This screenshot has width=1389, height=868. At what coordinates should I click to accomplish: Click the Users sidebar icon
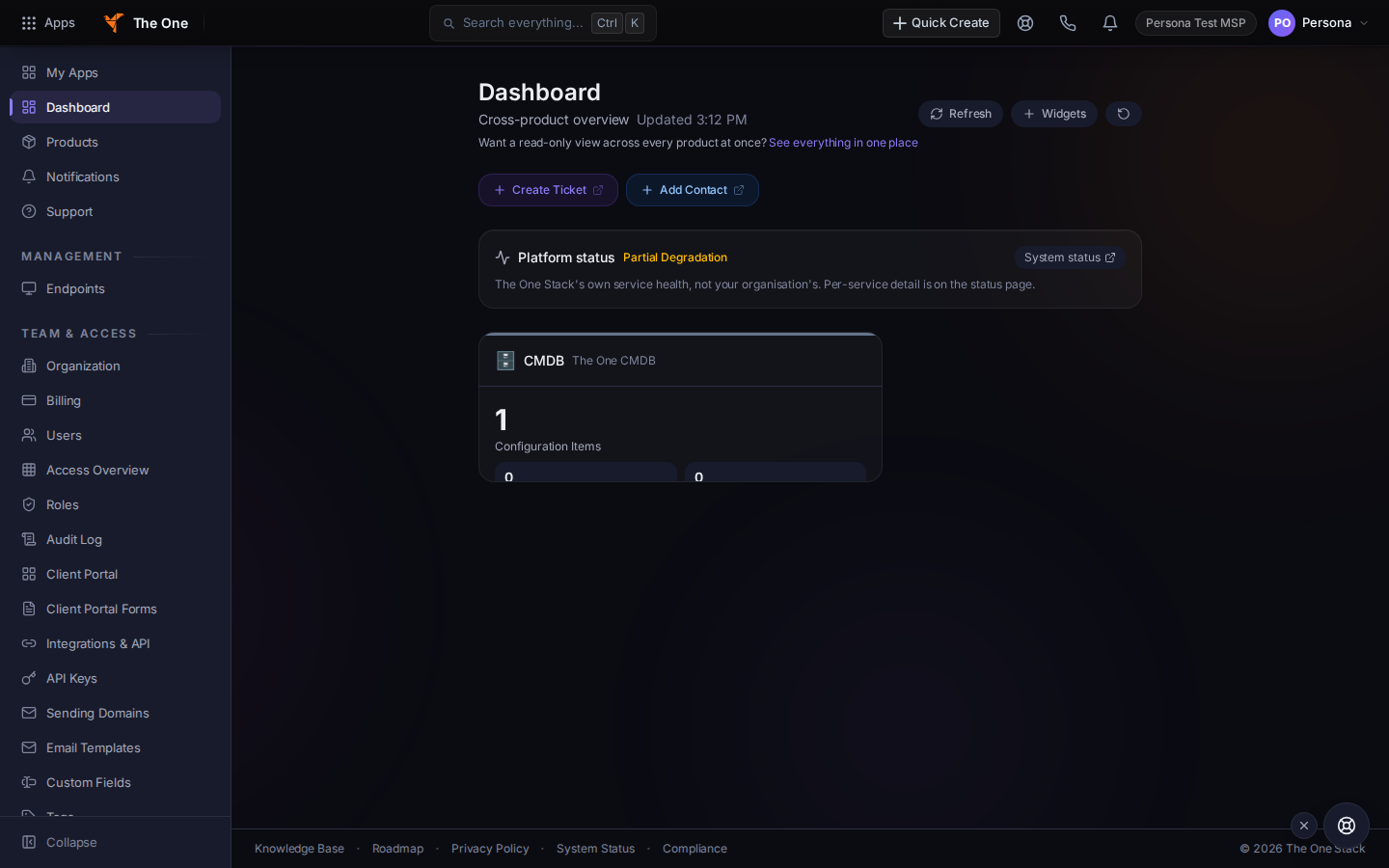click(29, 435)
